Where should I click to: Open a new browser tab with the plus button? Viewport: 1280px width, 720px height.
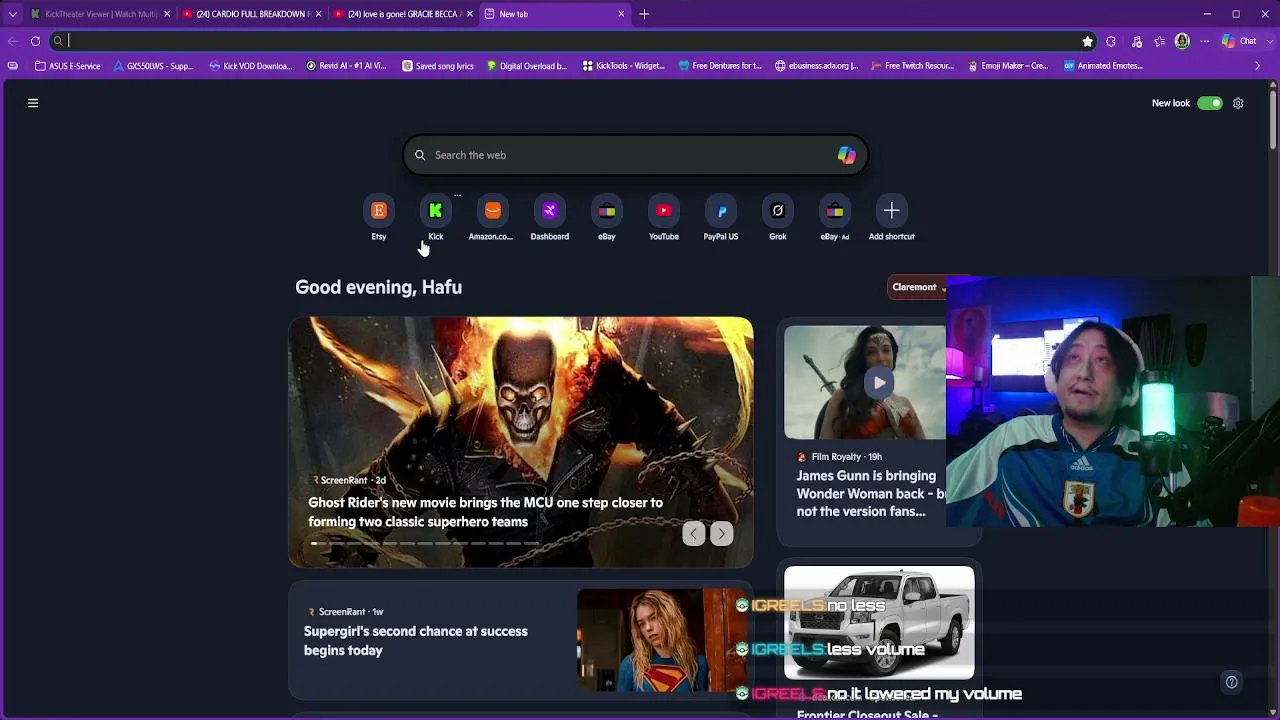point(644,14)
